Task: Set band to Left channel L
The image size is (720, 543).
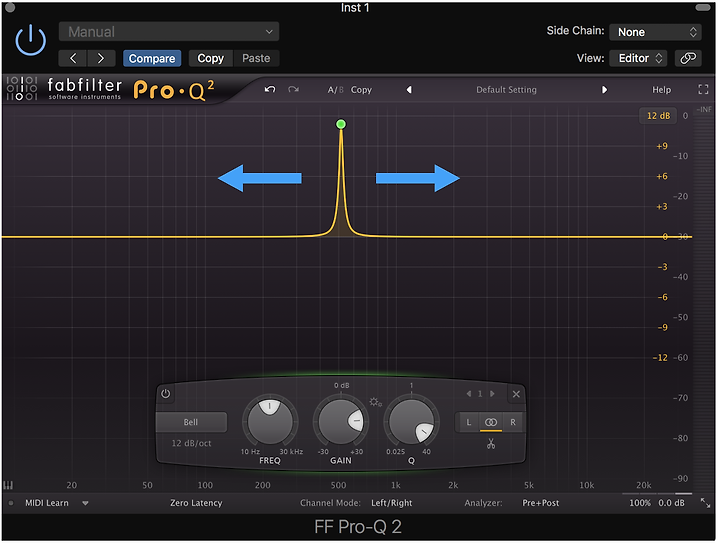Action: (468, 422)
